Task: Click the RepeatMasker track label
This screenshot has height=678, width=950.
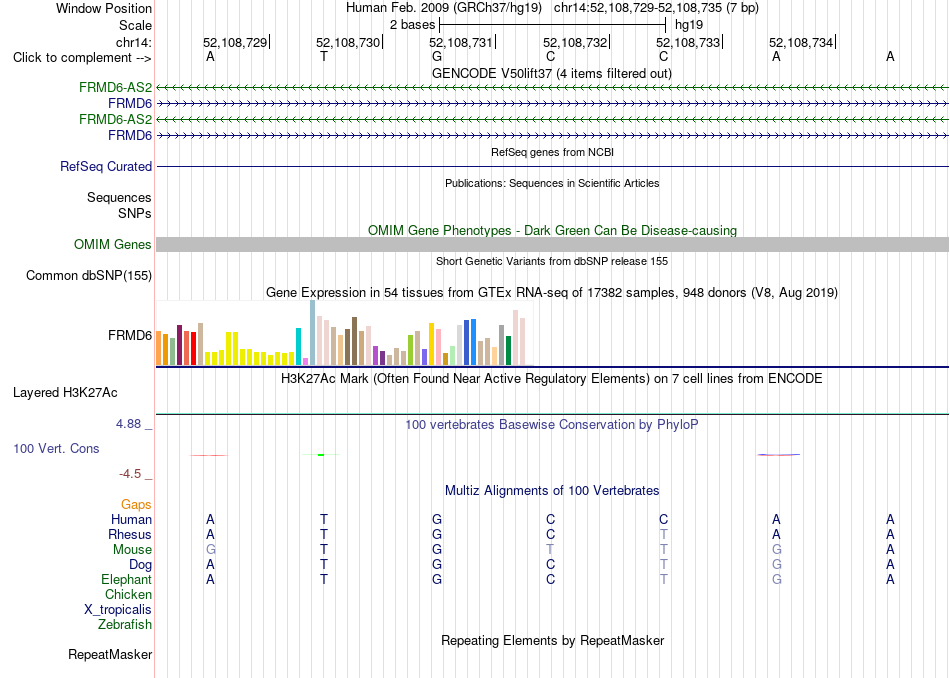Action: tap(110, 654)
